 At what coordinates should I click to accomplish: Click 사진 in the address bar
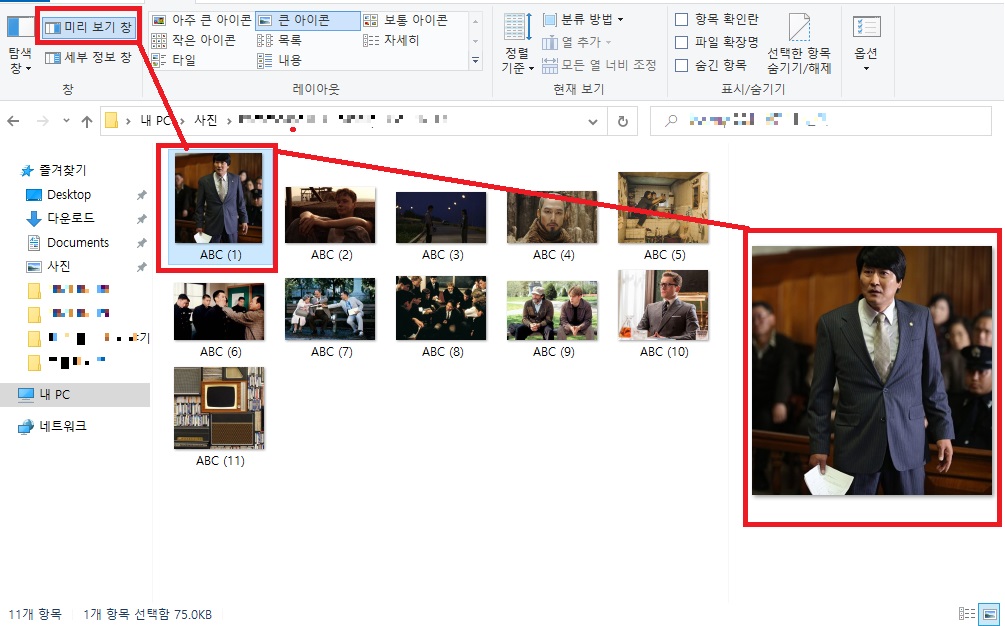[x=206, y=120]
